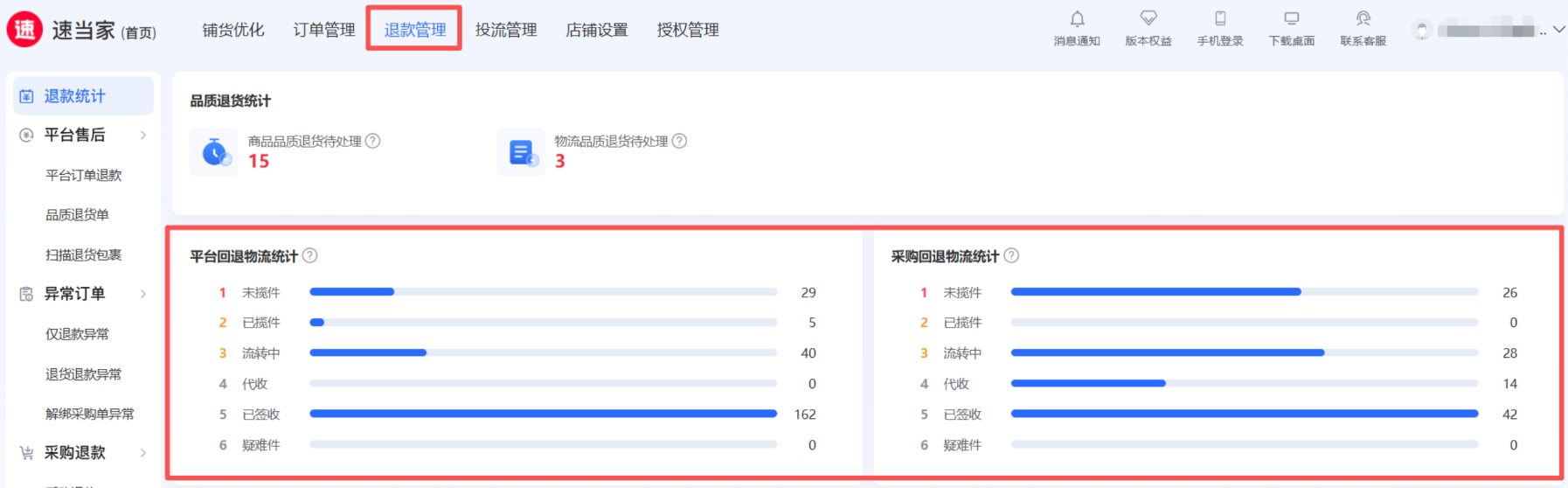Screen dimensions: 1568x488
Task: Click the 已签收 progress bar in 平台回退物流统计
Action: coord(543,414)
